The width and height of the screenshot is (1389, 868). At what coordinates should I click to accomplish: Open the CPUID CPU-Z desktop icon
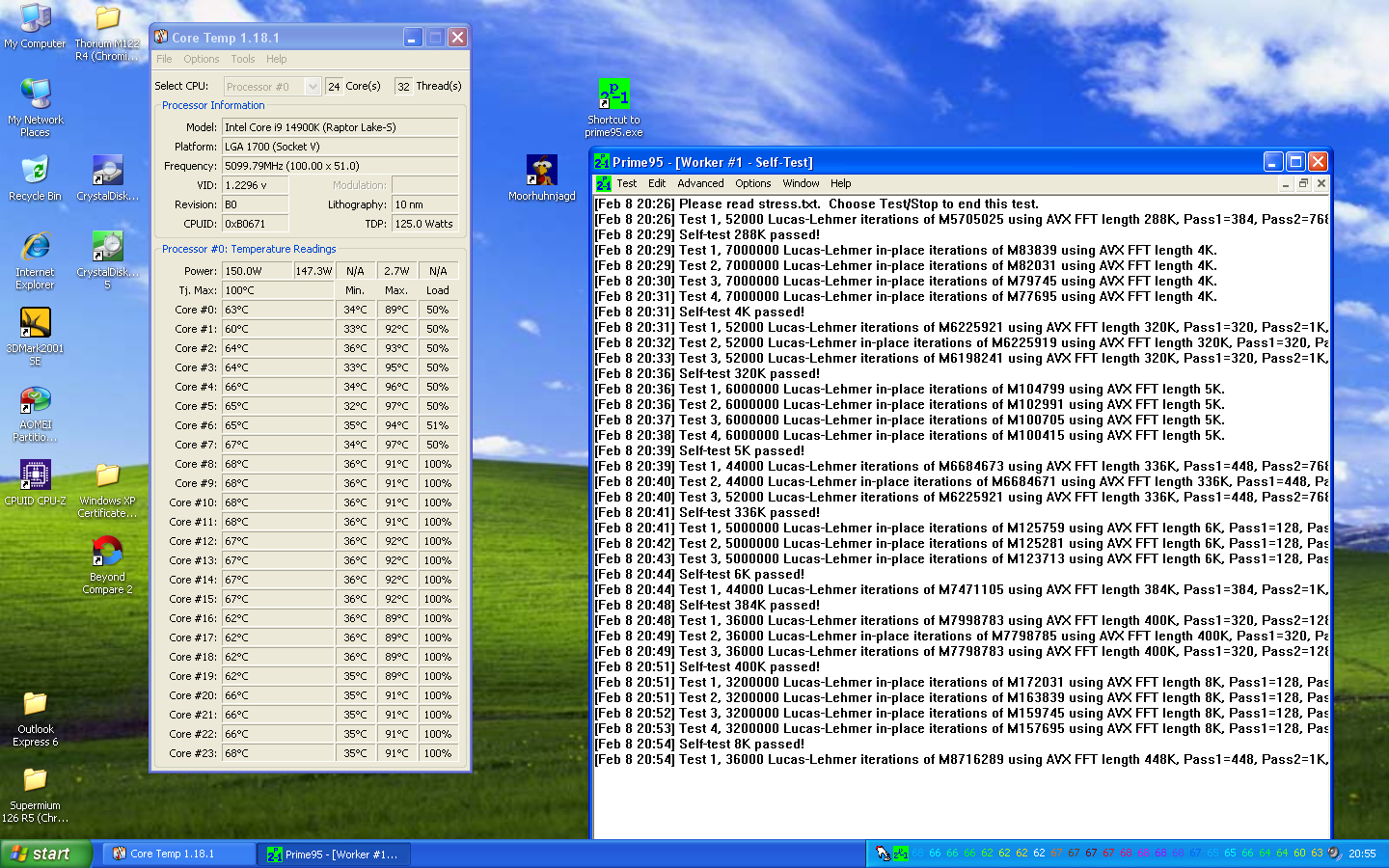pyautogui.click(x=36, y=475)
